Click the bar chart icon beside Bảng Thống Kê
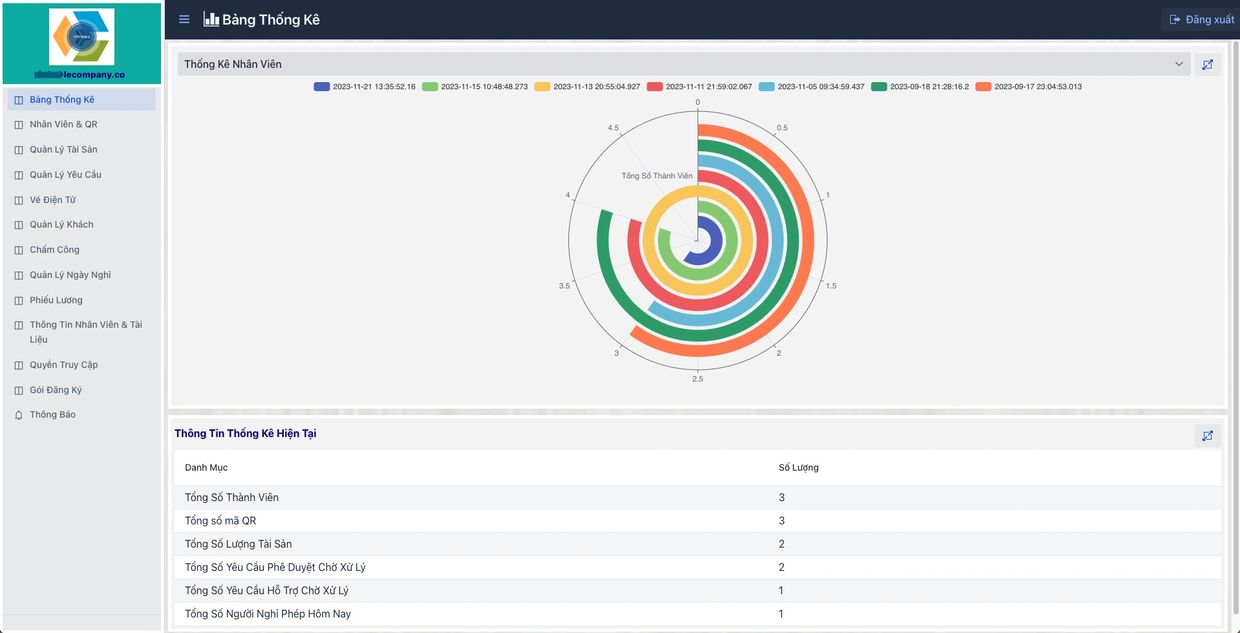1240x633 pixels. tap(211, 20)
